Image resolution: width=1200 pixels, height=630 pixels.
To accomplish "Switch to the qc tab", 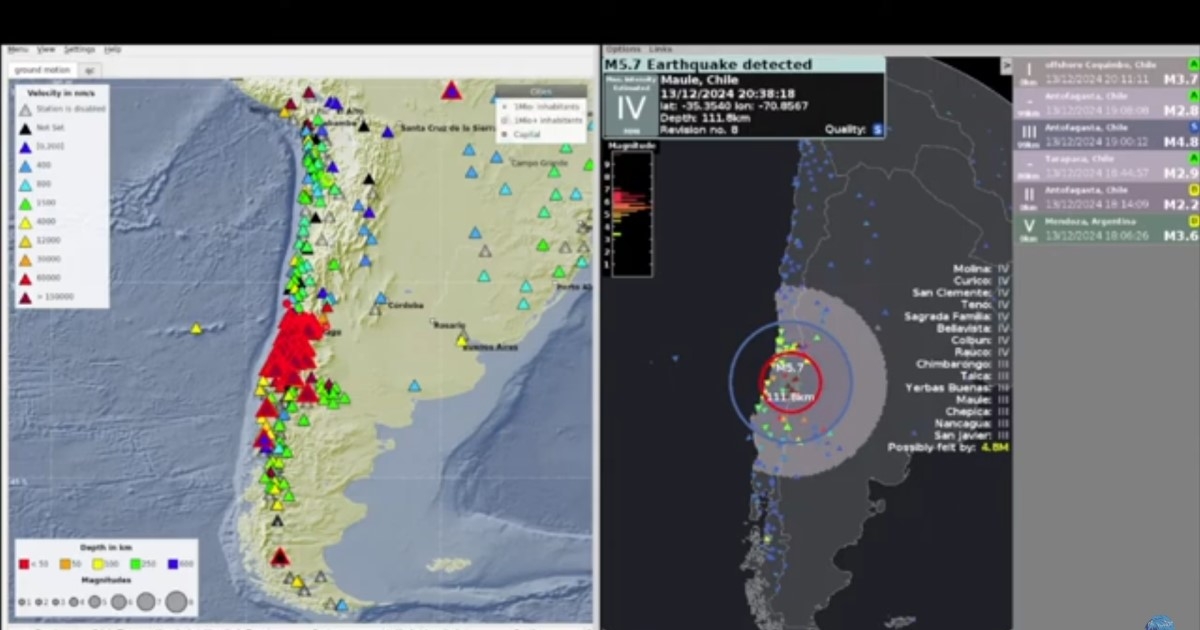I will 88,70.
